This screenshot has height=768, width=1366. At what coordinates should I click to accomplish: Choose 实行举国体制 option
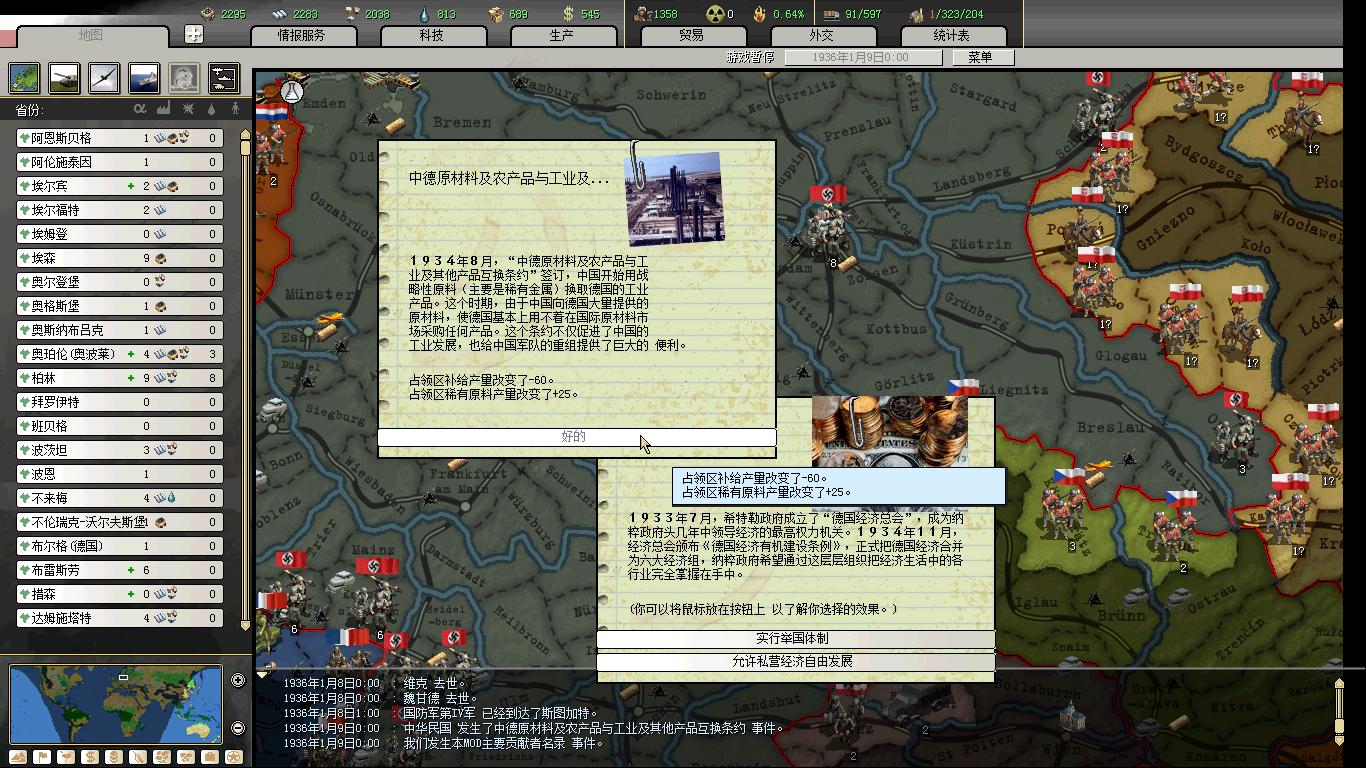796,639
